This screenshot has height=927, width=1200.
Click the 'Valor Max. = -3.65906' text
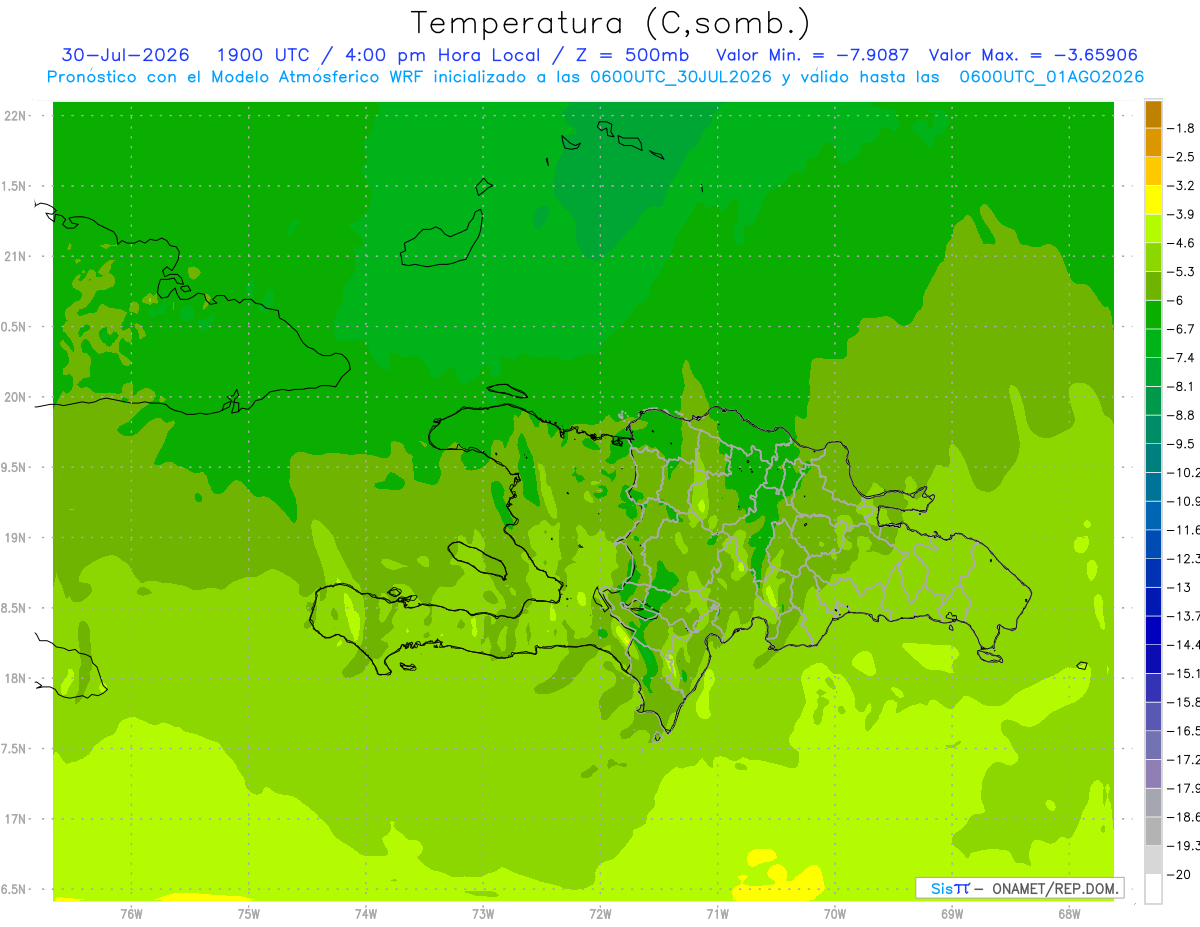pos(1033,55)
